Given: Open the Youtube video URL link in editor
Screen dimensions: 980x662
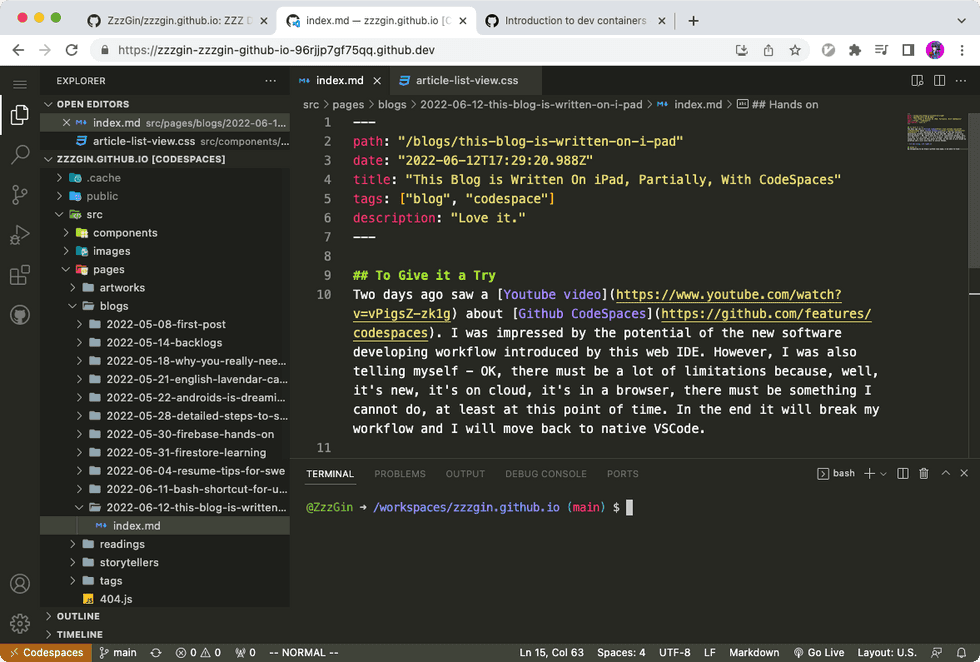Looking at the screenshot, I should coord(729,294).
